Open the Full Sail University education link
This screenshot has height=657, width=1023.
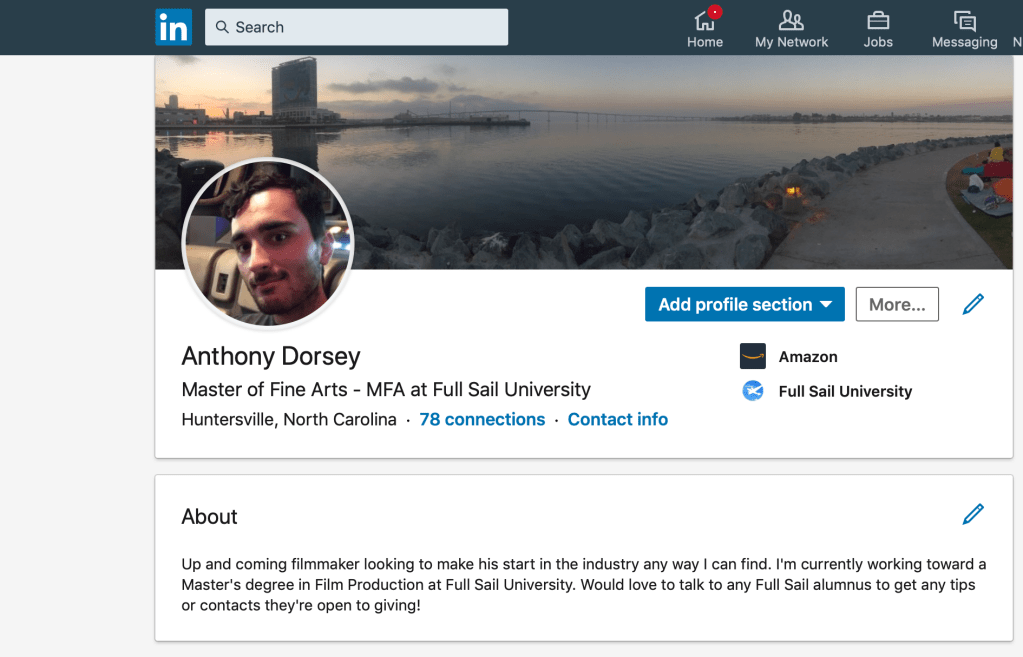click(x=845, y=391)
